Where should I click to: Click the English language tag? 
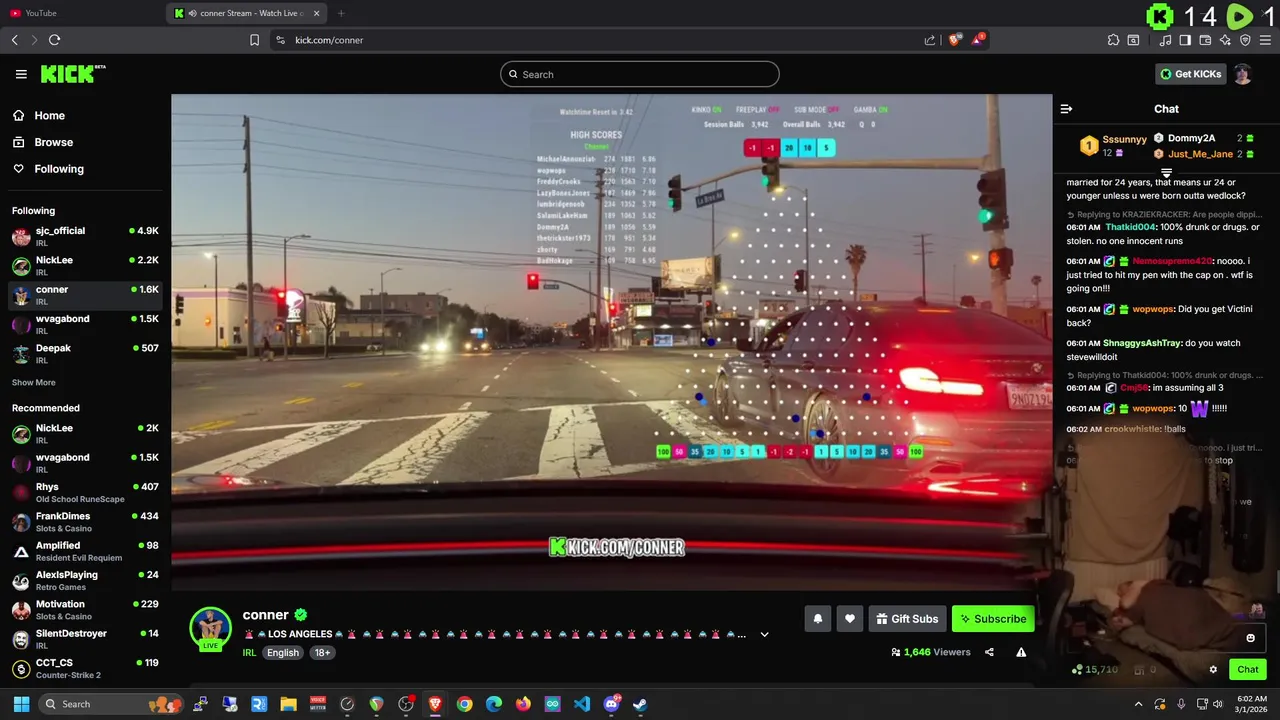[x=283, y=652]
